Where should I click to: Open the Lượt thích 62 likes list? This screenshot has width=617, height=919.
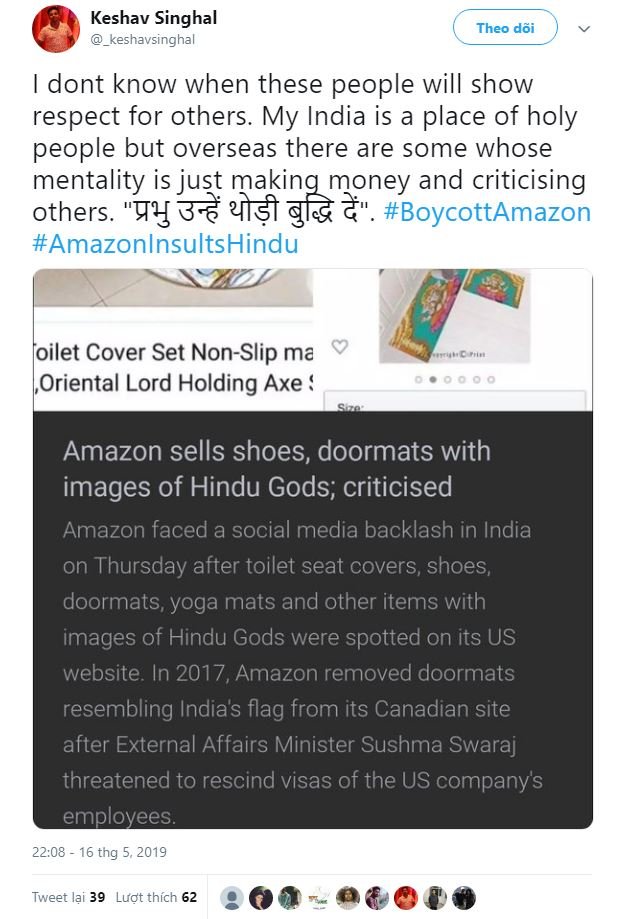(156, 897)
